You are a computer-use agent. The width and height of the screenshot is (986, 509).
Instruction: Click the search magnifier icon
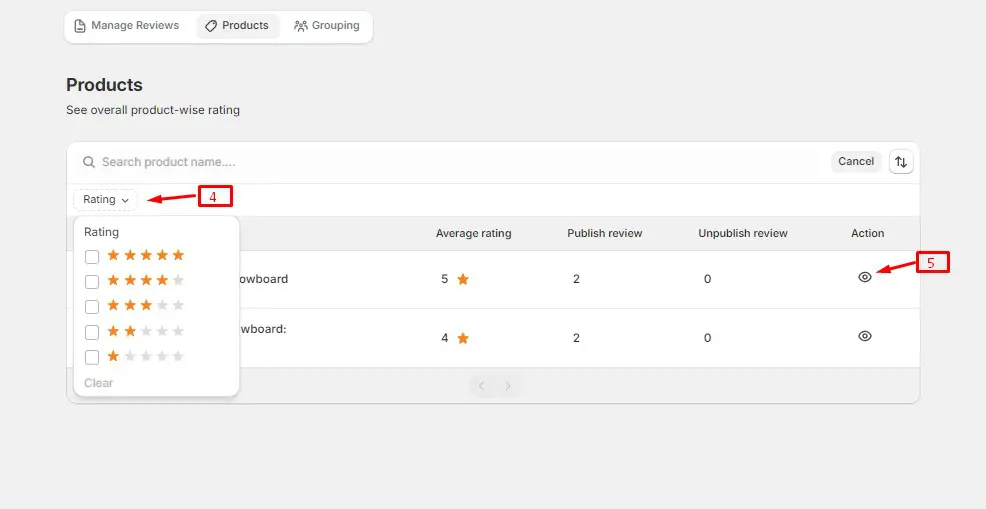pyautogui.click(x=89, y=162)
